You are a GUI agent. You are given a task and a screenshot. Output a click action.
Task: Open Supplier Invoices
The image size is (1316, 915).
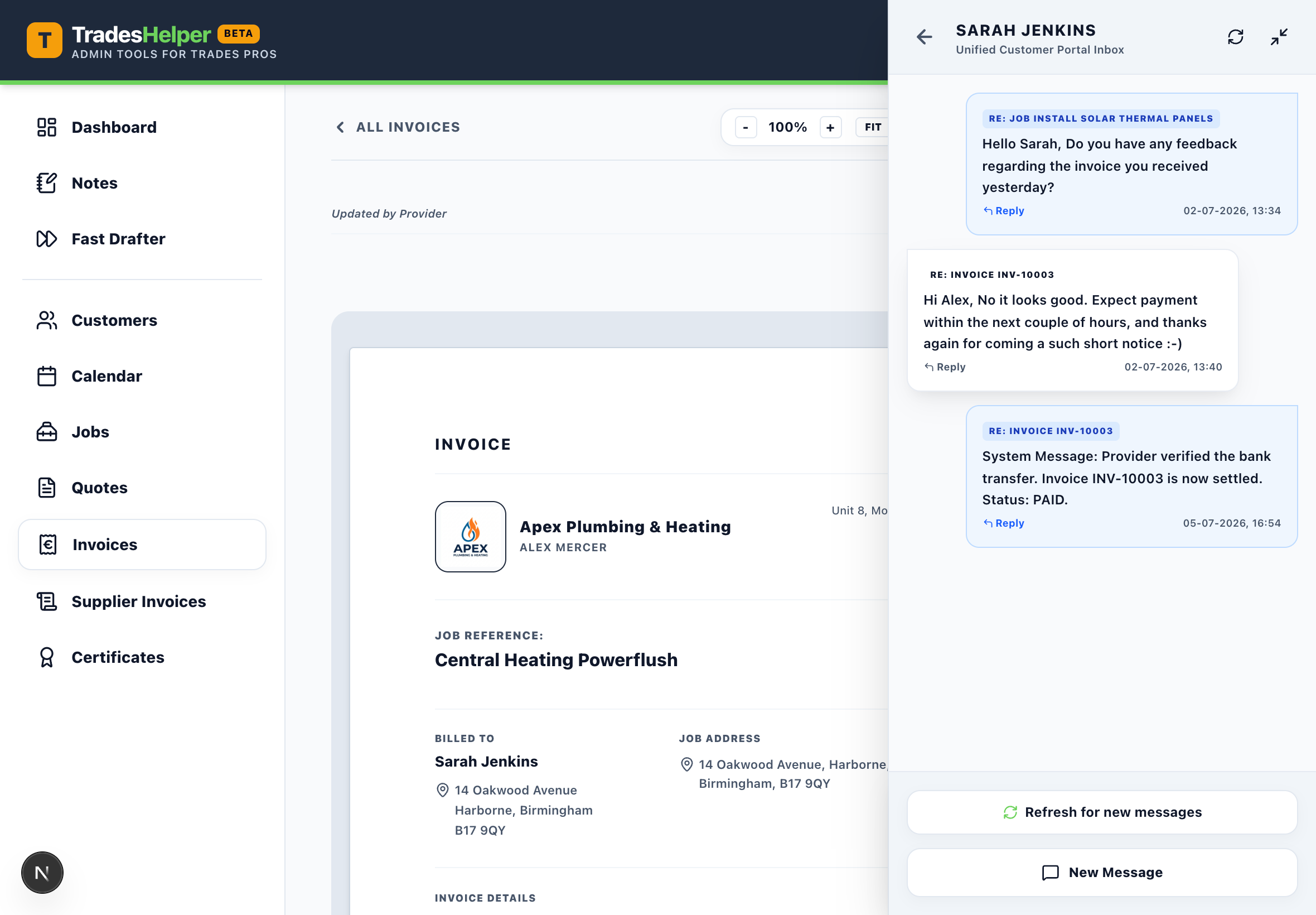tap(142, 601)
